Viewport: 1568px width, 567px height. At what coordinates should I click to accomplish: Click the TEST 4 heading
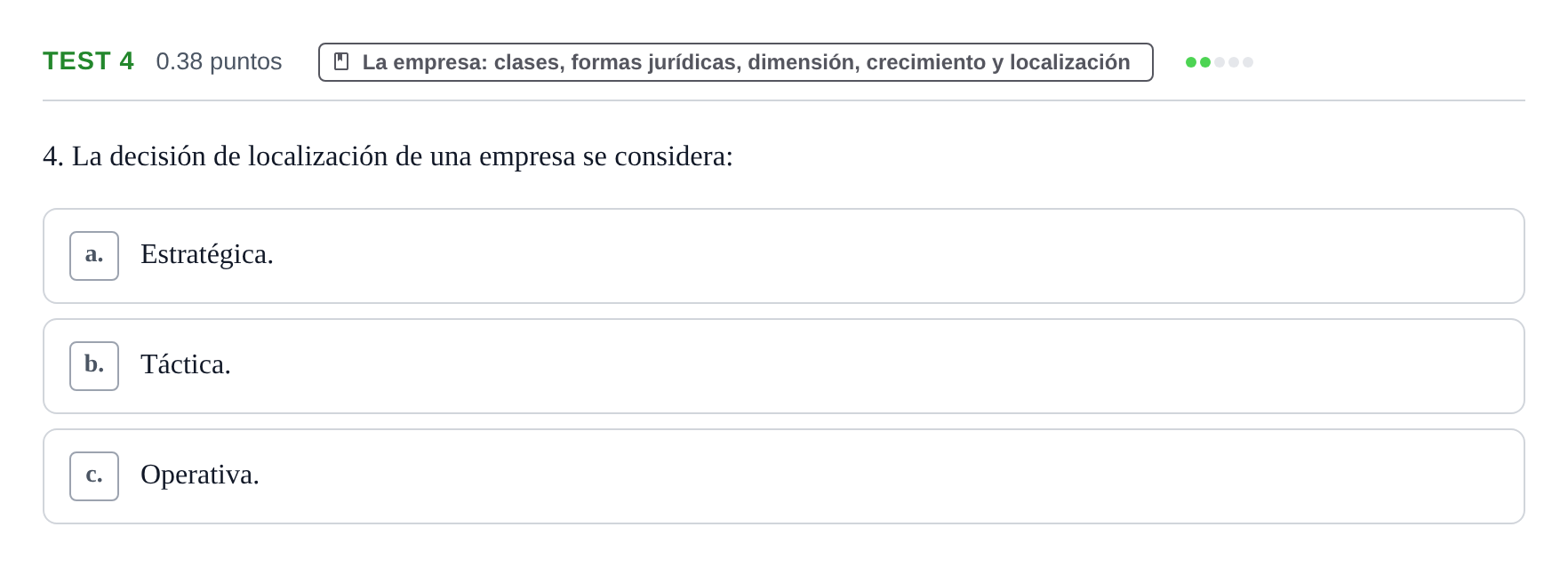[x=88, y=61]
